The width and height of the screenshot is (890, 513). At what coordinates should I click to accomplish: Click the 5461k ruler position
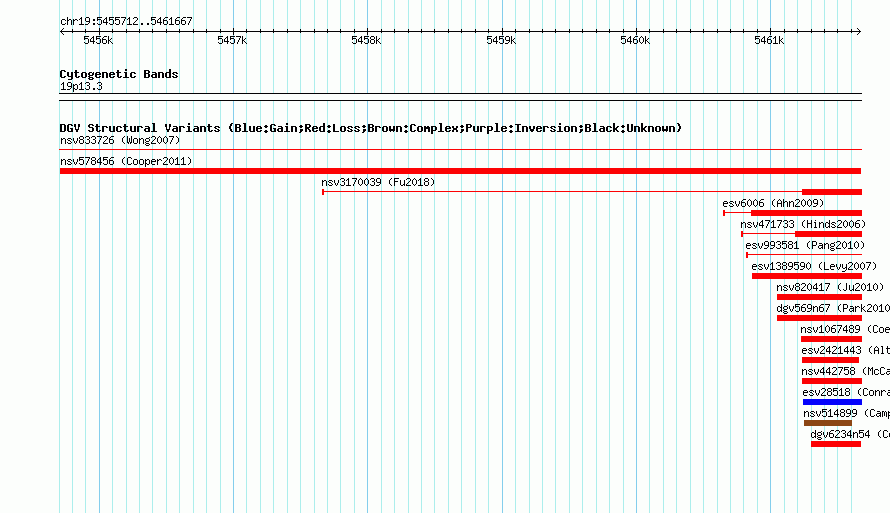click(x=769, y=40)
